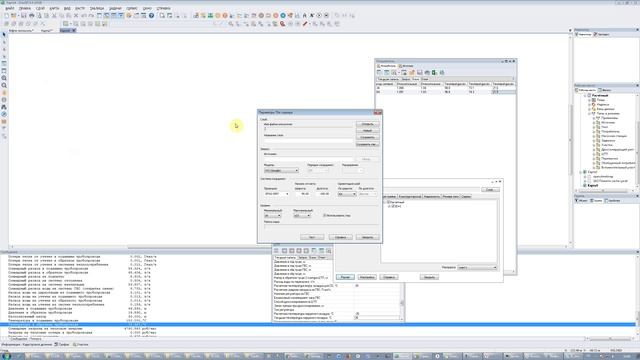The image size is (640, 360).
Task: Click the Широта value field in the dialog
Action: click(303, 194)
